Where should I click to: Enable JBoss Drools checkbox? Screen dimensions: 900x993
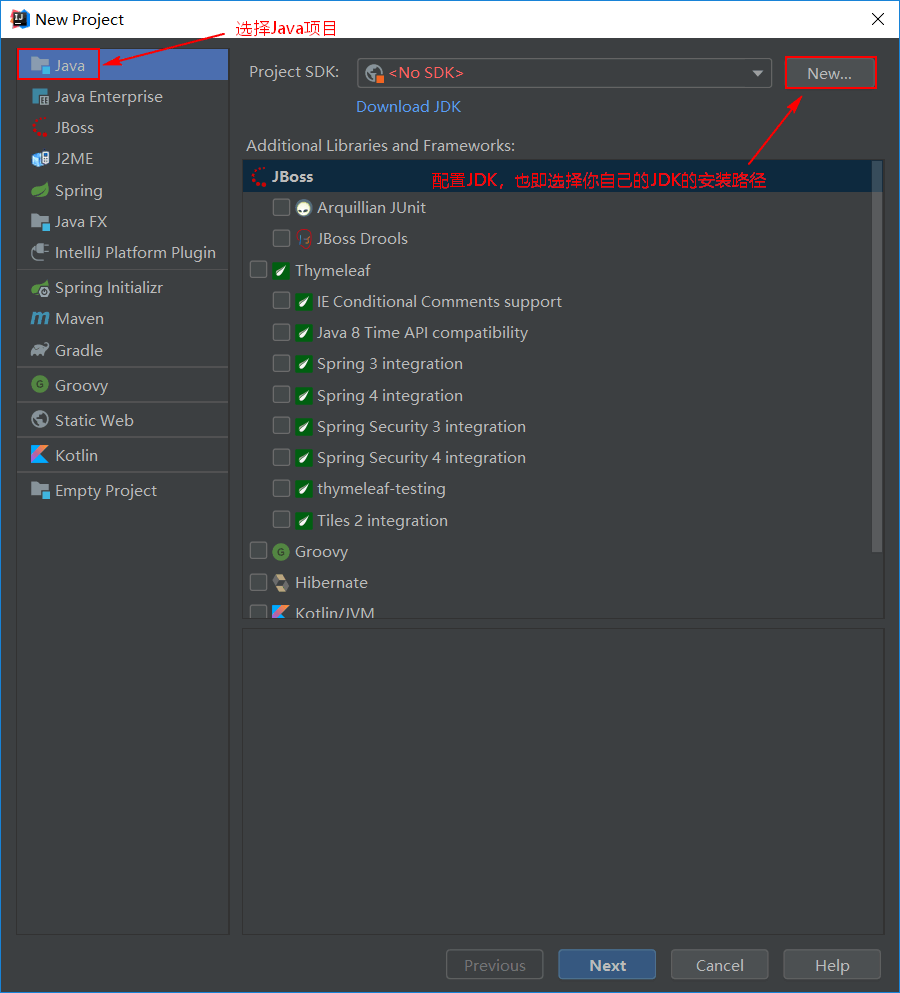coord(281,238)
